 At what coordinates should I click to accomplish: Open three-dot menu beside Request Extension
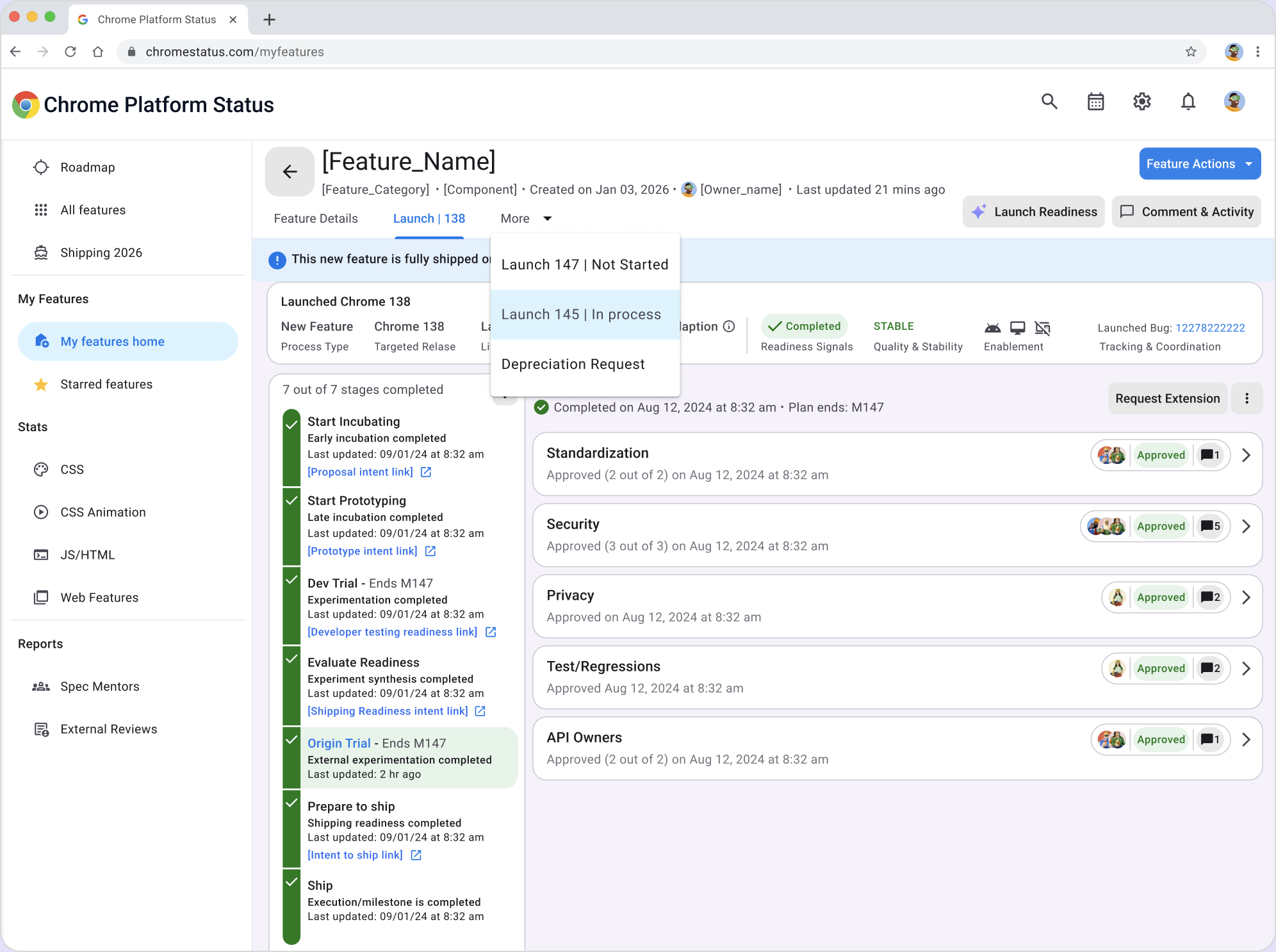point(1247,398)
